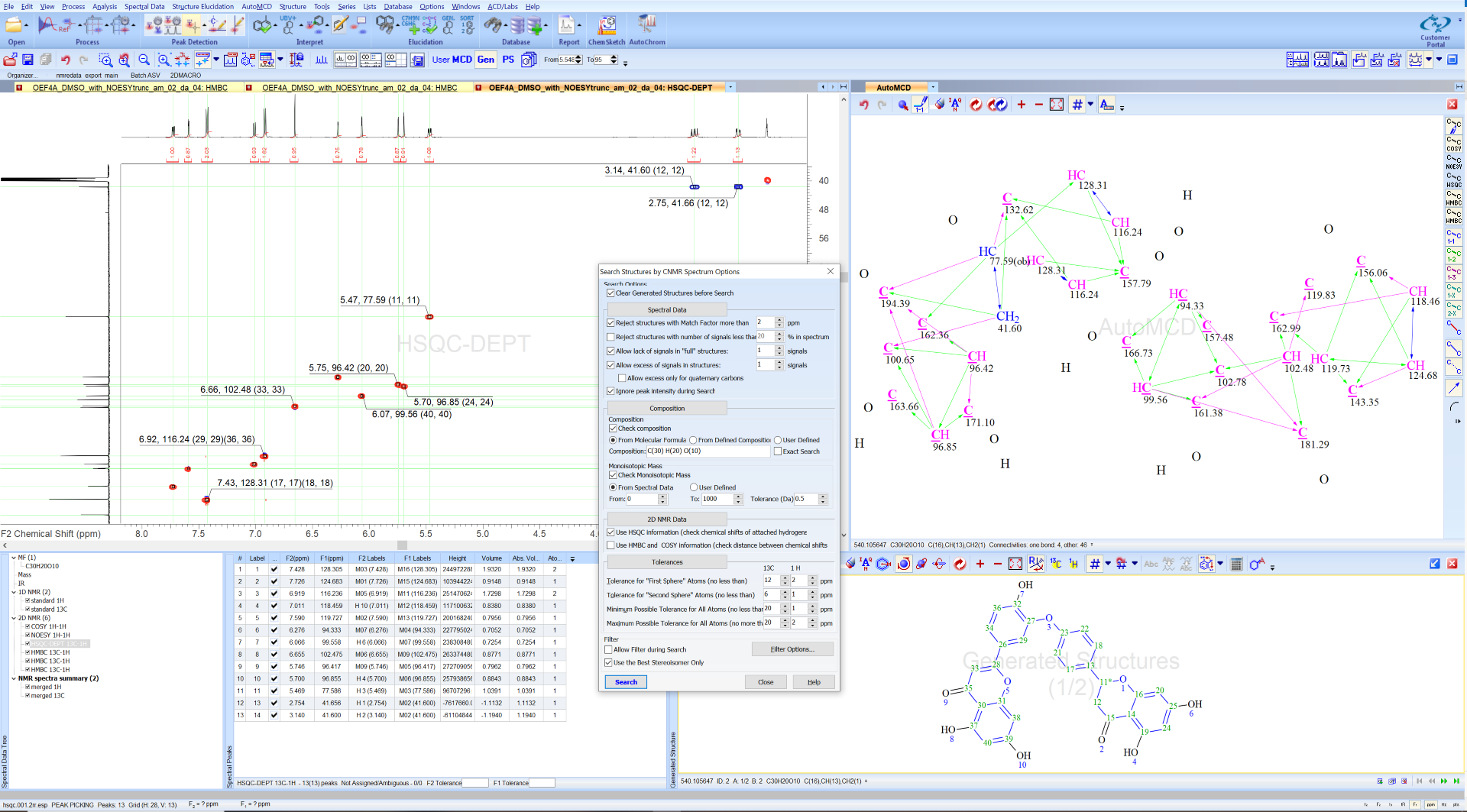This screenshot has height=812, width=1467.
Task: Enable Exact Search checkbox
Action: point(778,451)
